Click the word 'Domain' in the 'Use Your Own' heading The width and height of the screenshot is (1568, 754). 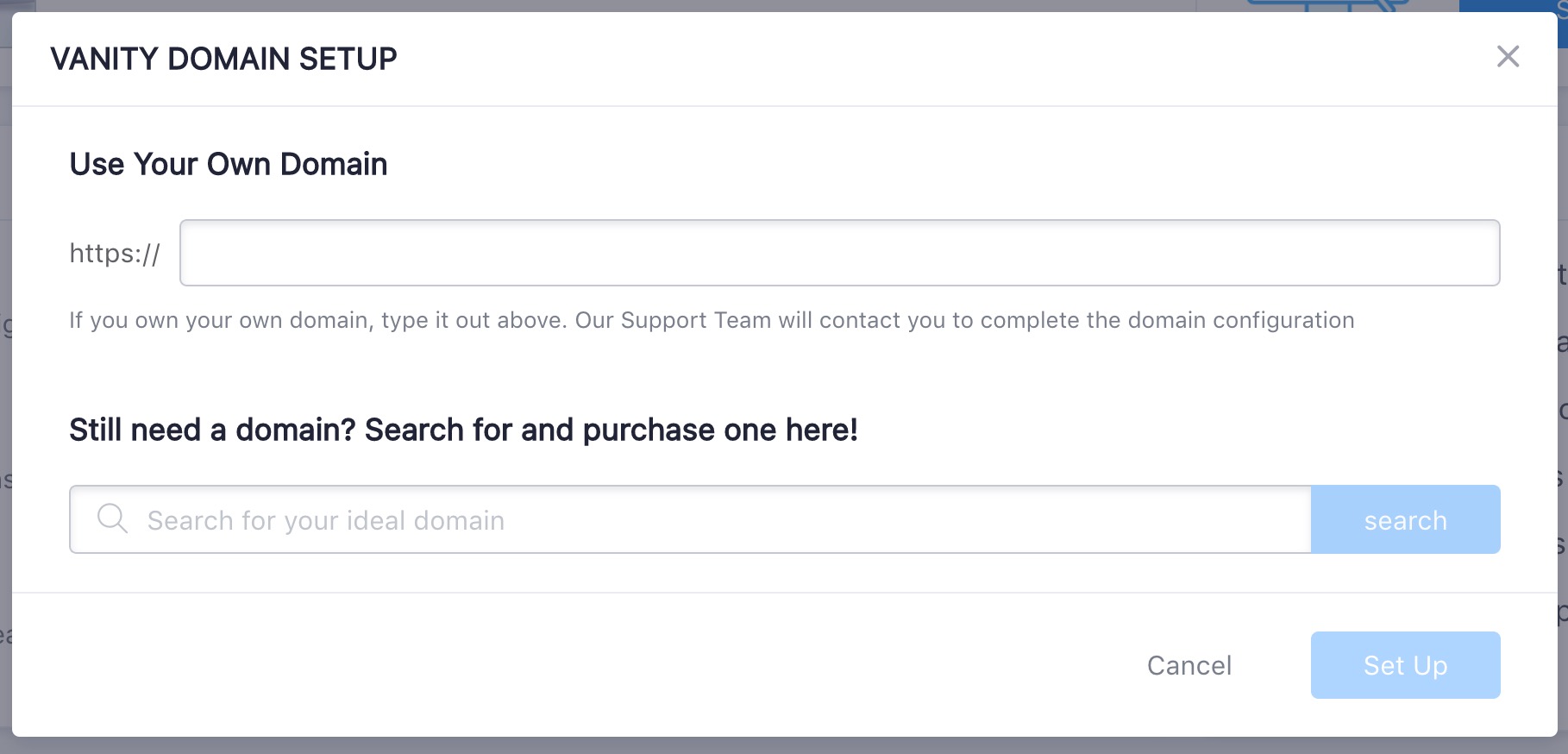click(334, 164)
